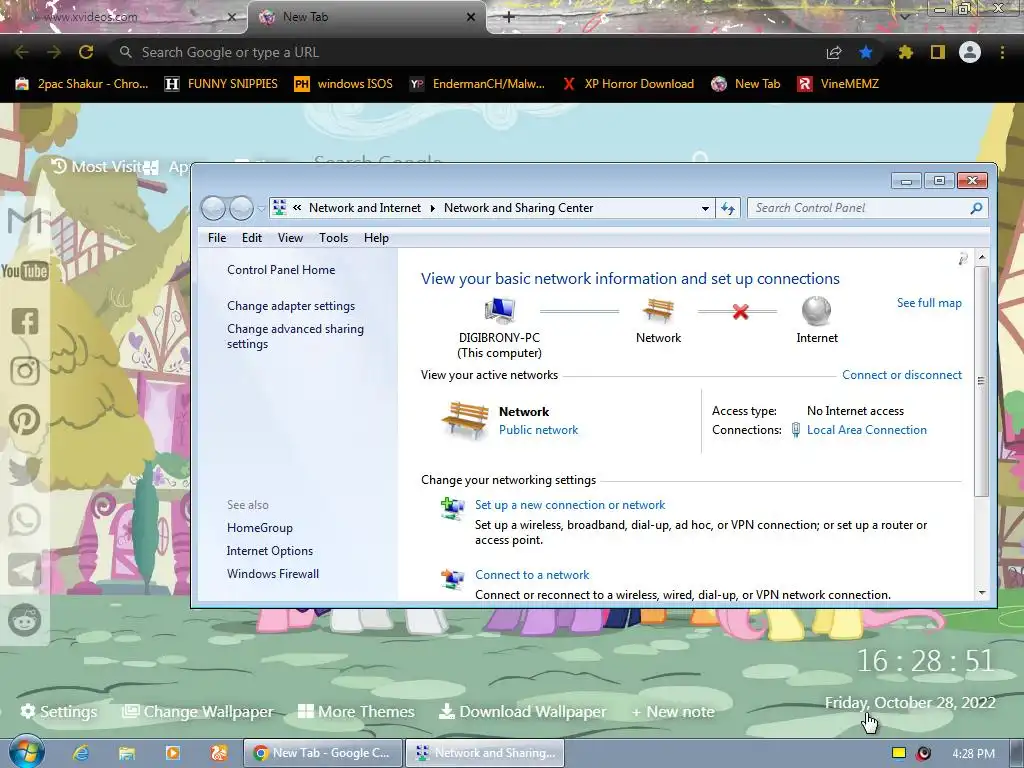Click the share page icon in address bar

834,53
